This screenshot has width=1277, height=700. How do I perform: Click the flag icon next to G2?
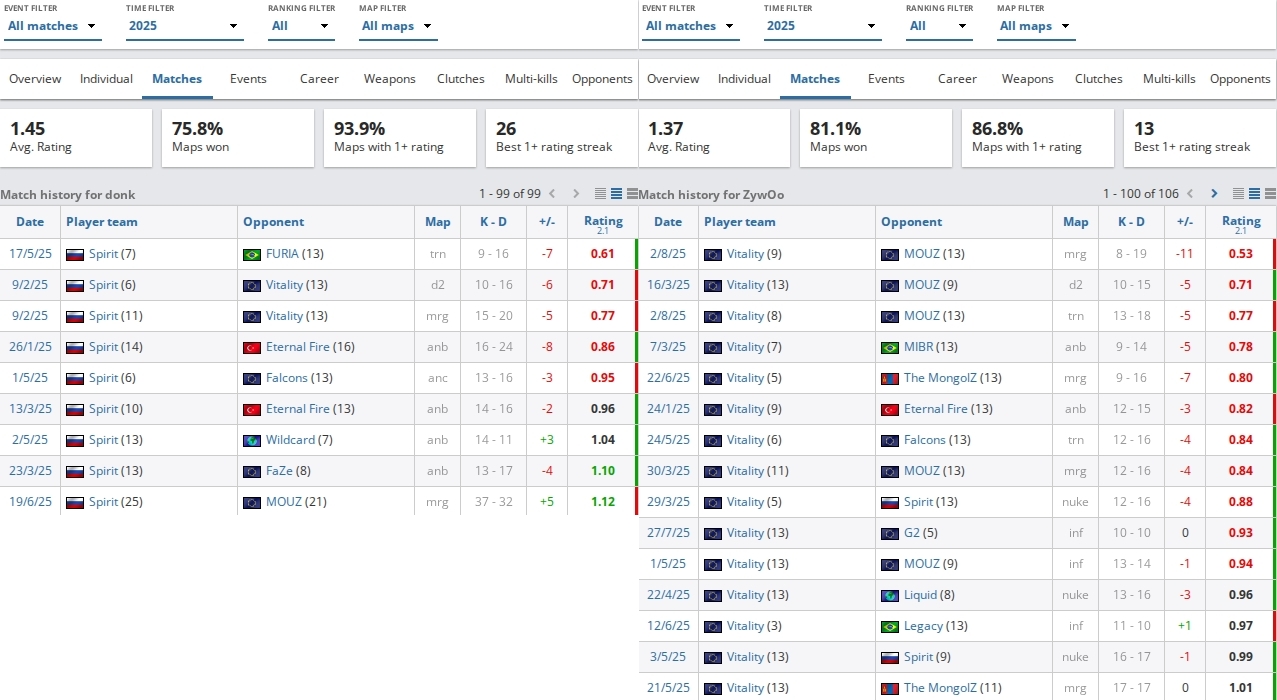890,533
